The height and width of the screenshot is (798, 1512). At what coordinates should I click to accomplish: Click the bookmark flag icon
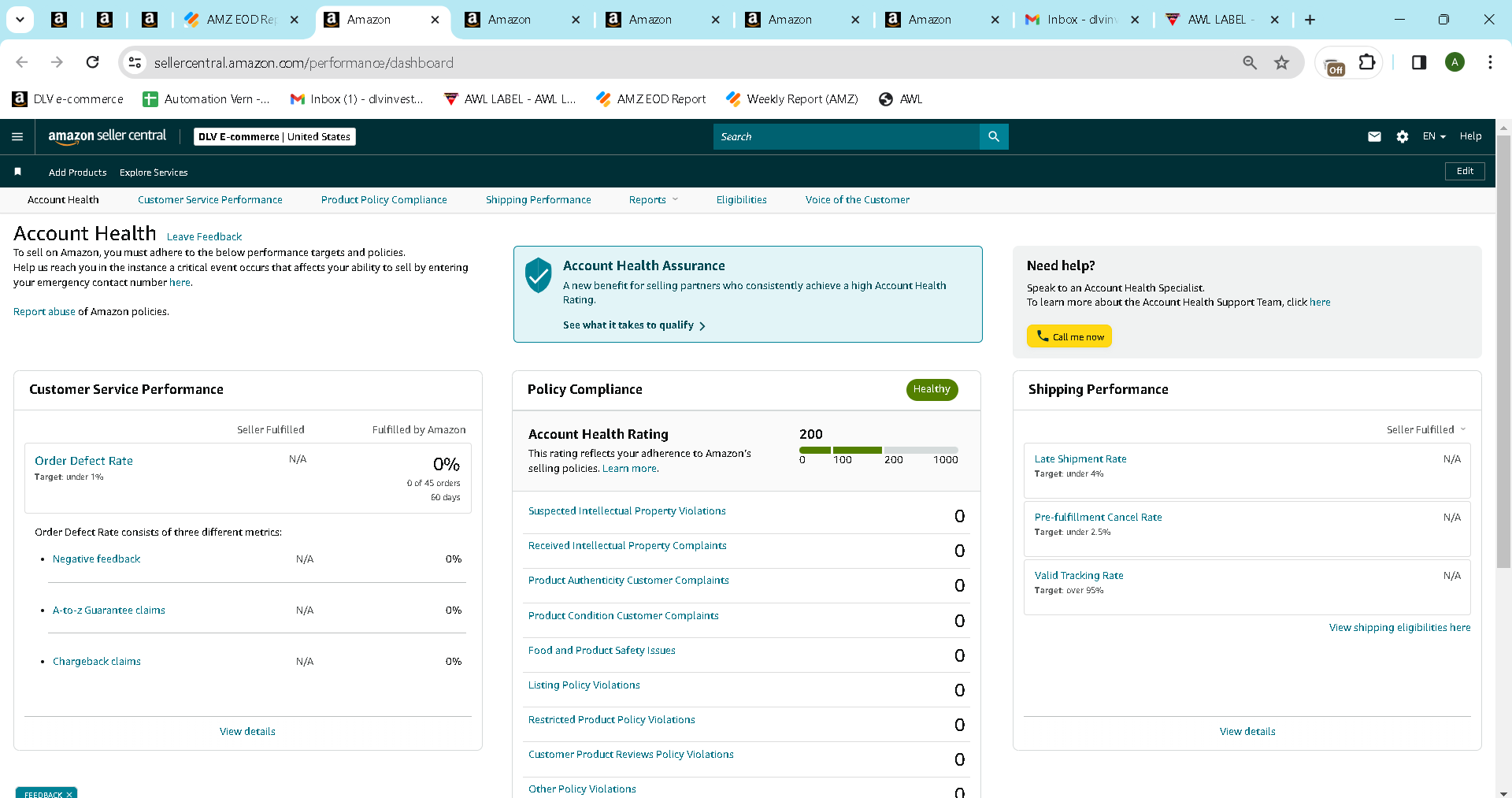17,172
